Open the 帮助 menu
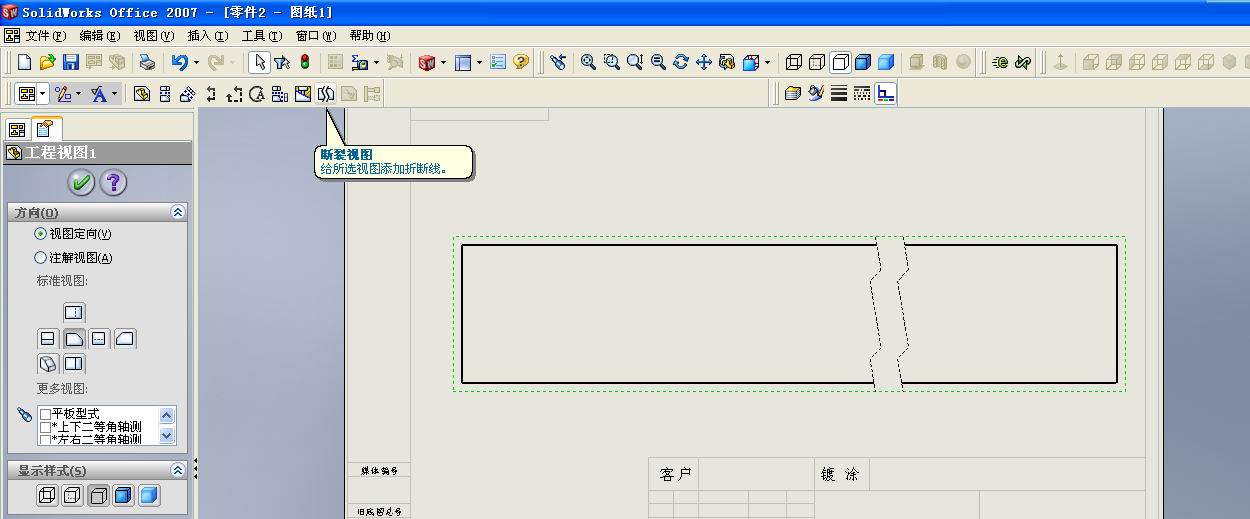 click(x=369, y=36)
